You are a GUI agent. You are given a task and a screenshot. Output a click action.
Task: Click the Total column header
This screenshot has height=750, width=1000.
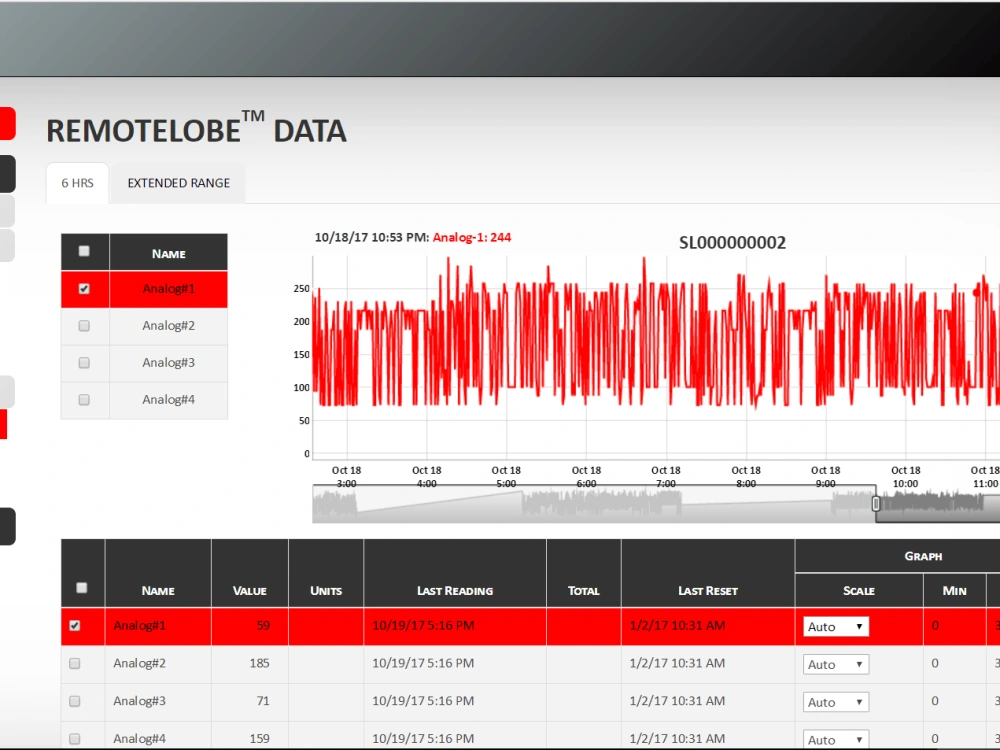(x=584, y=591)
